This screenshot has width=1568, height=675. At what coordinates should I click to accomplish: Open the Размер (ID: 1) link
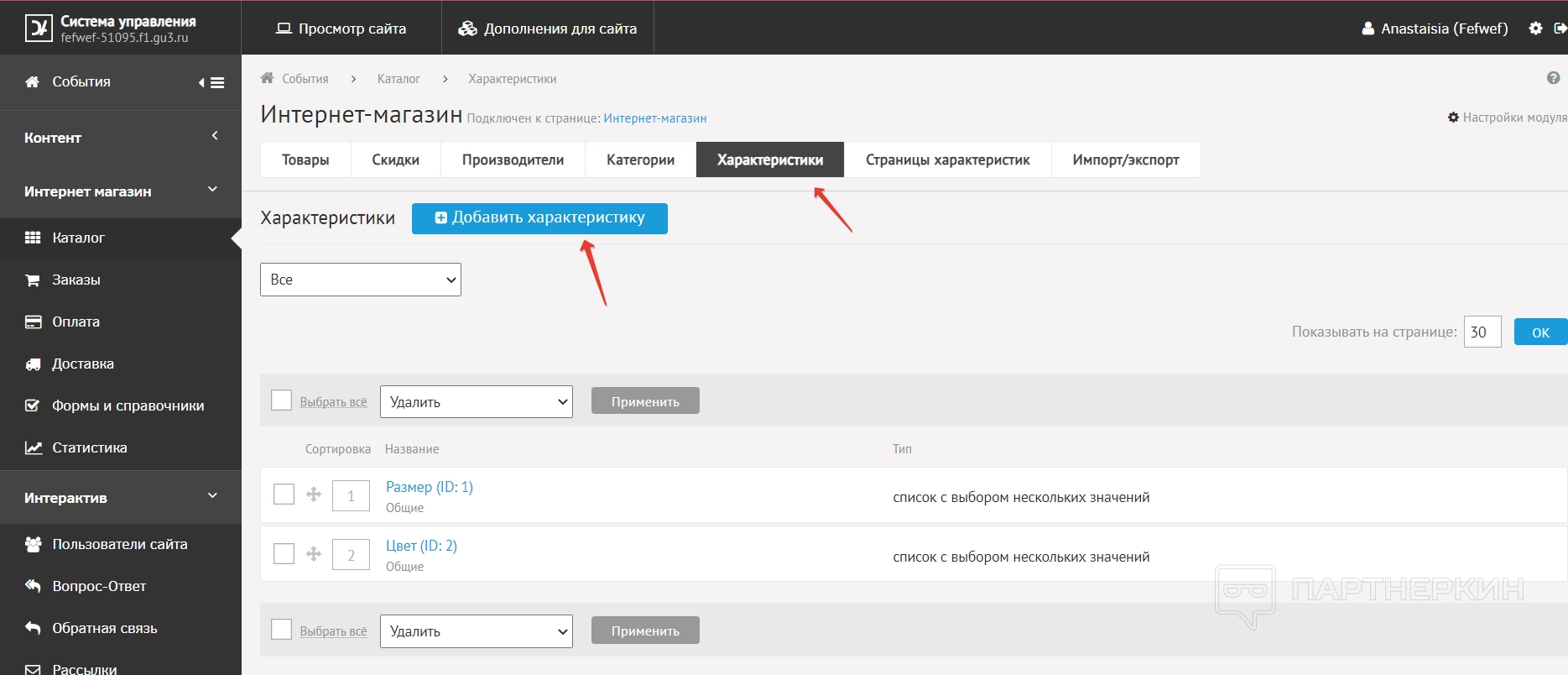click(x=429, y=487)
